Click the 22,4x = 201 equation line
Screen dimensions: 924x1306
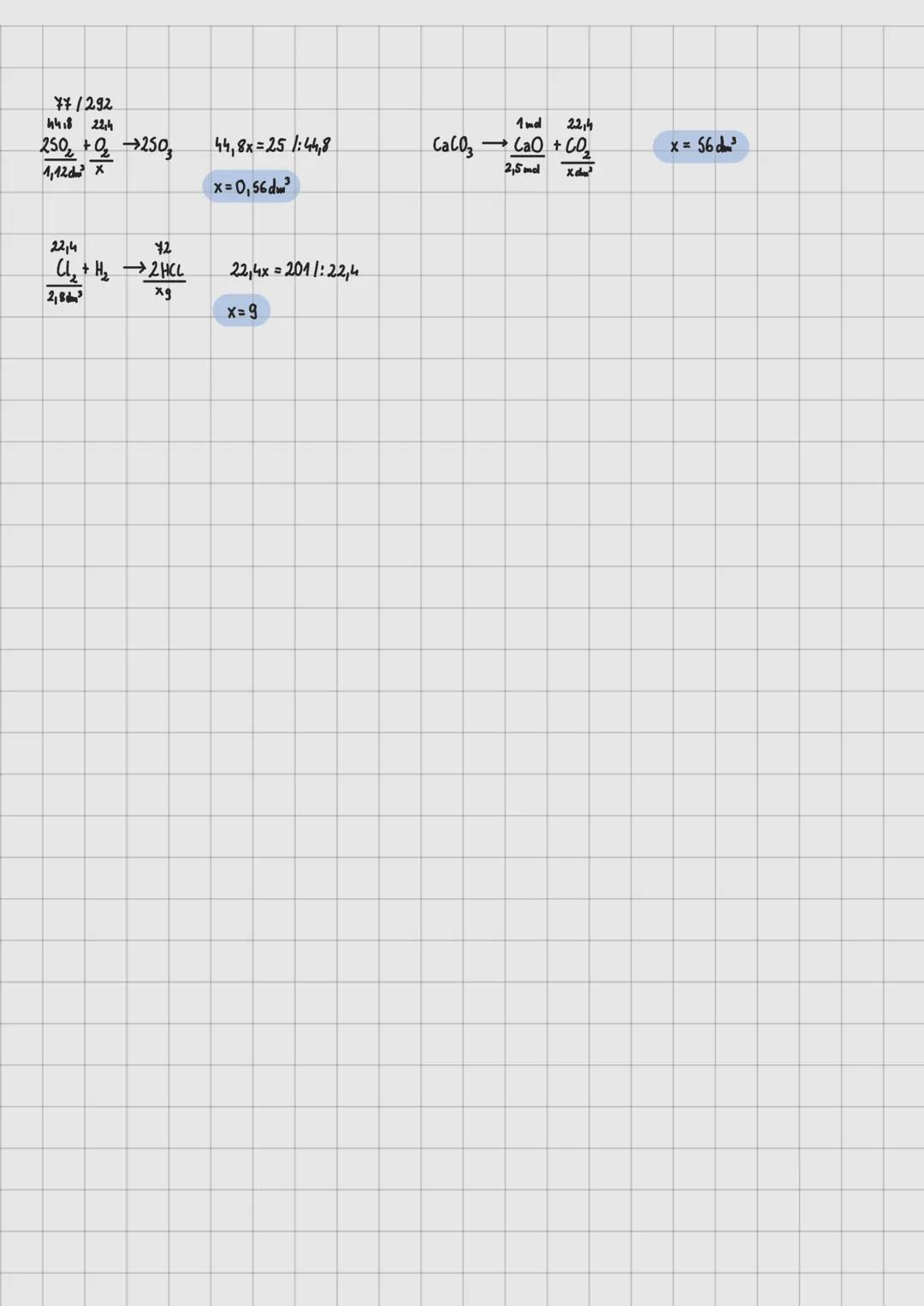pos(294,270)
